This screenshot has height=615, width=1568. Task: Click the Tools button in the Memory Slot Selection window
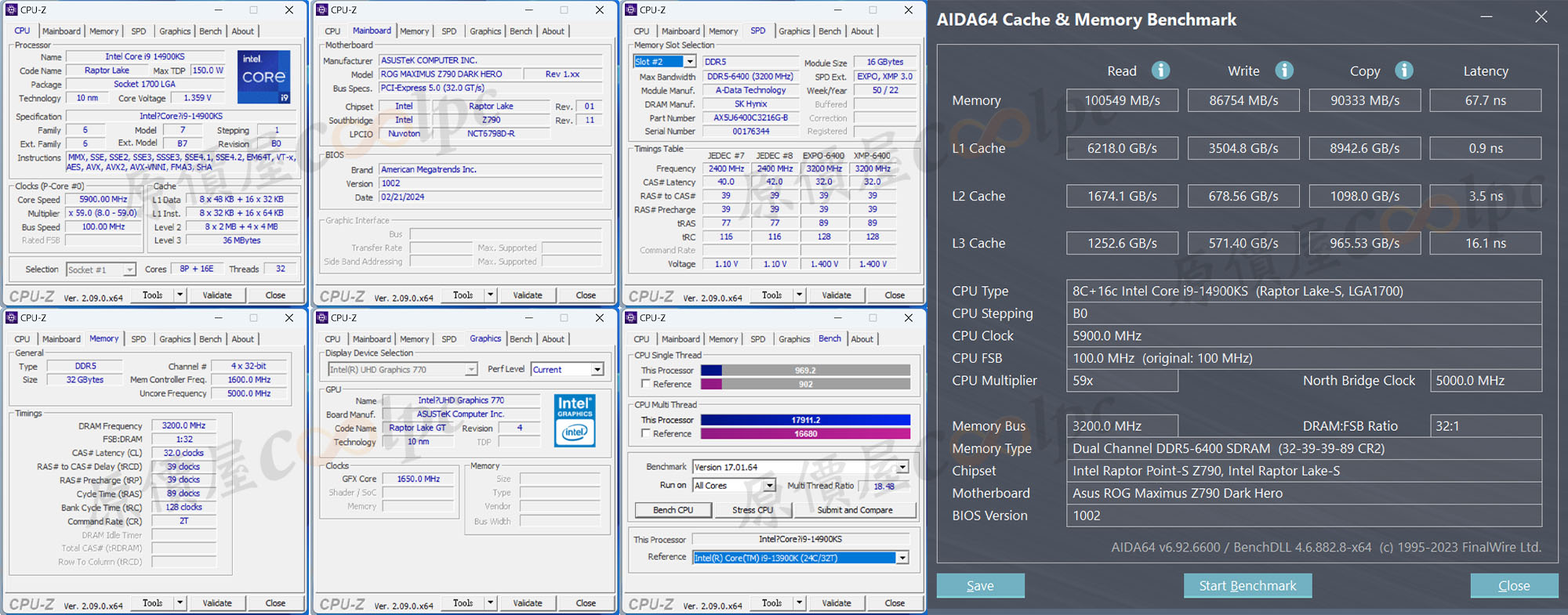[x=771, y=295]
